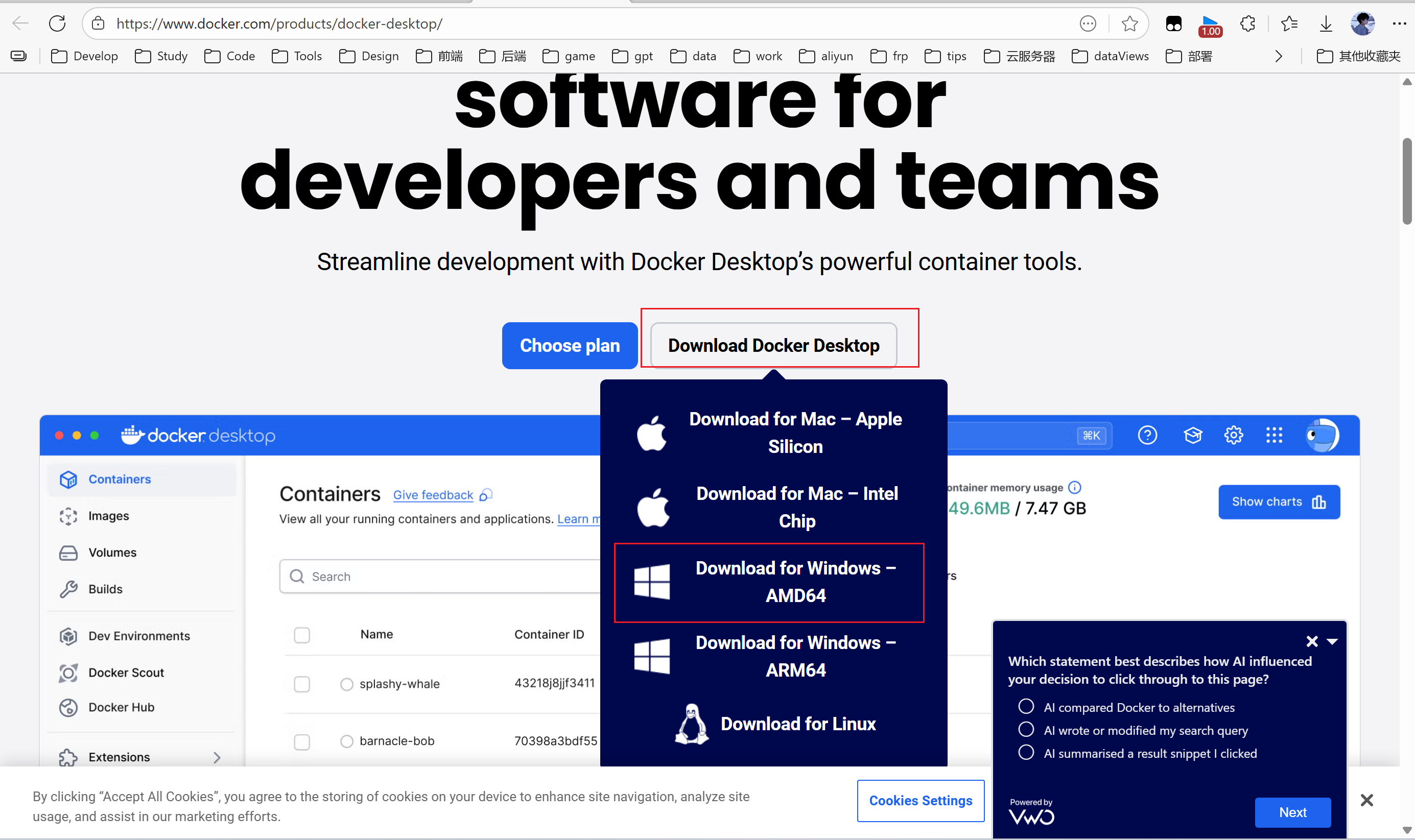Open the nine-dot apps grid icon
Image resolution: width=1415 pixels, height=840 pixels.
[1274, 435]
